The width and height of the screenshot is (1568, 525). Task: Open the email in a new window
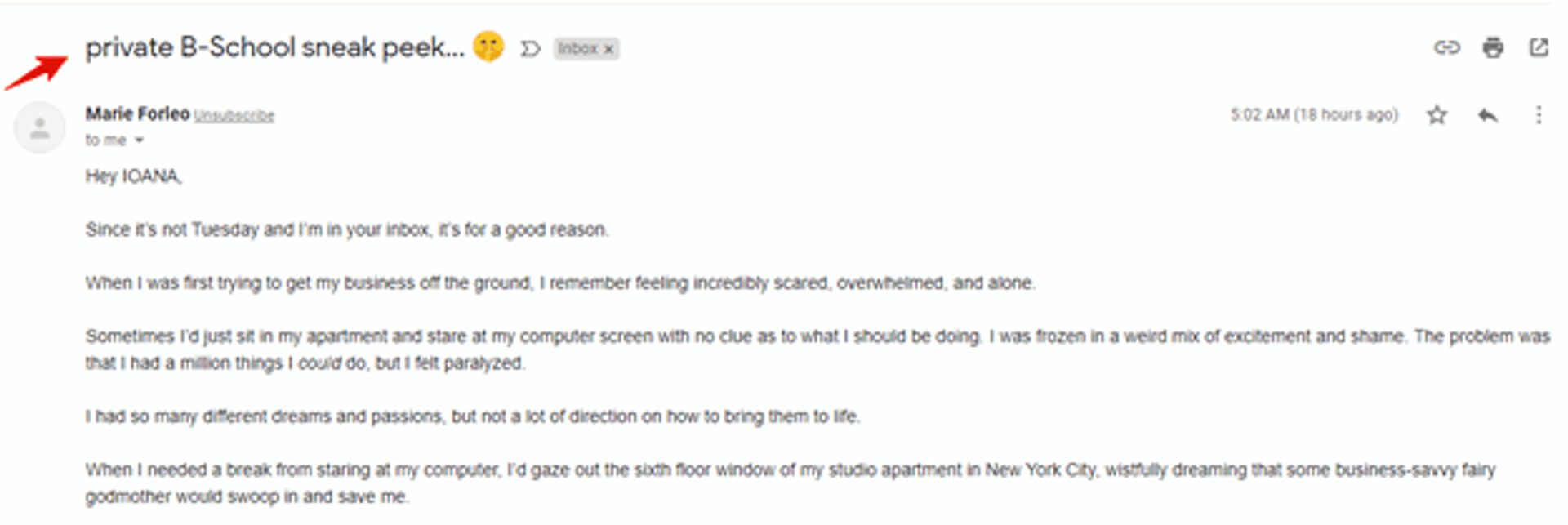[x=1539, y=48]
